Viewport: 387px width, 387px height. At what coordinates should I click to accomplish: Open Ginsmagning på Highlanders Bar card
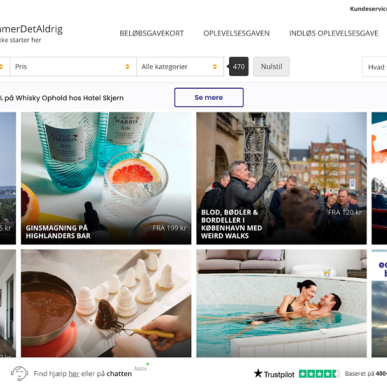[106, 178]
